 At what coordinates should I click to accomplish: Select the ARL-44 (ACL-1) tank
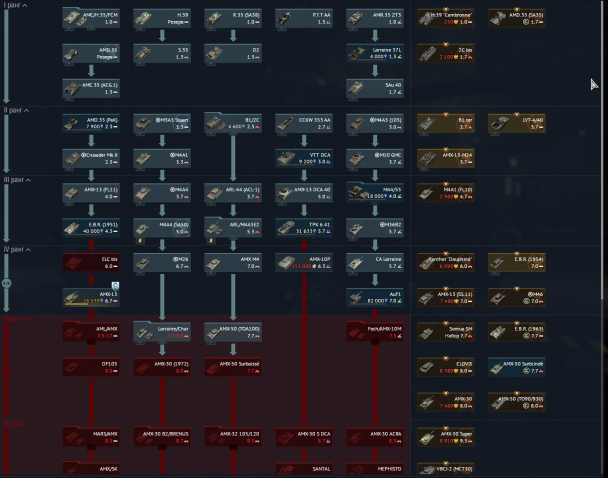(x=231, y=191)
